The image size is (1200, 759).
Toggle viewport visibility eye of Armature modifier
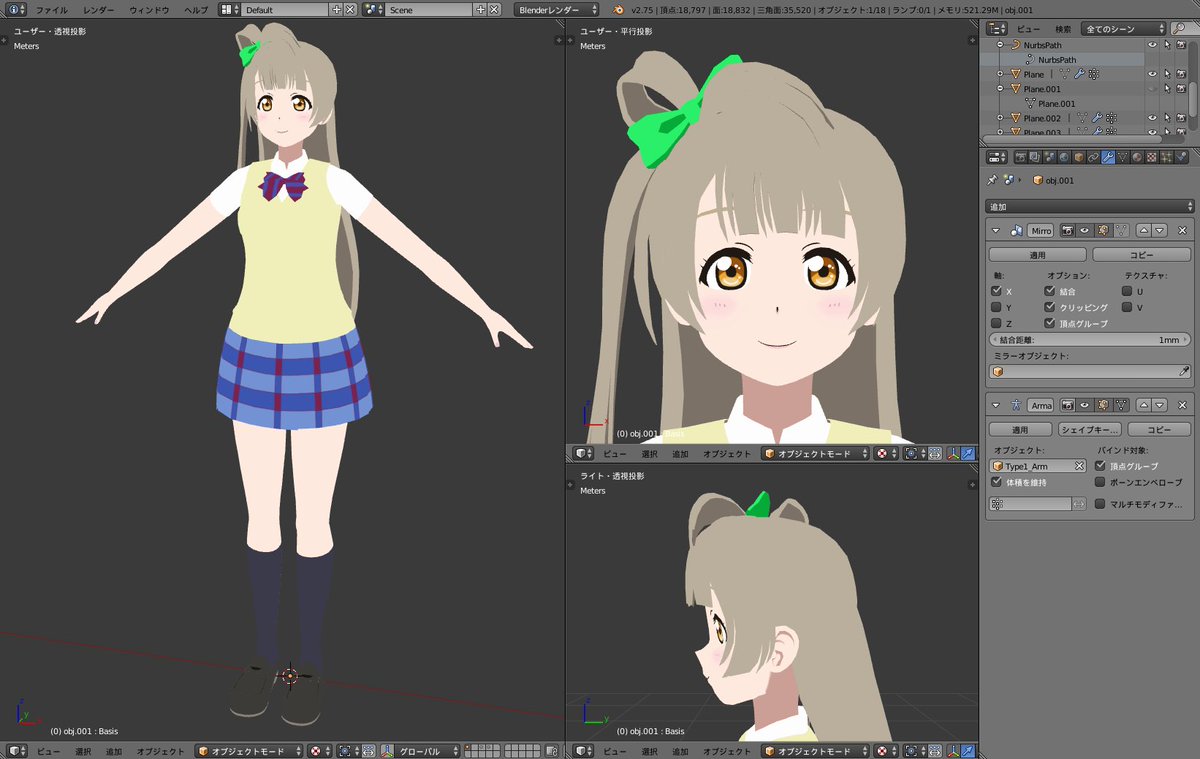[x=1085, y=405]
